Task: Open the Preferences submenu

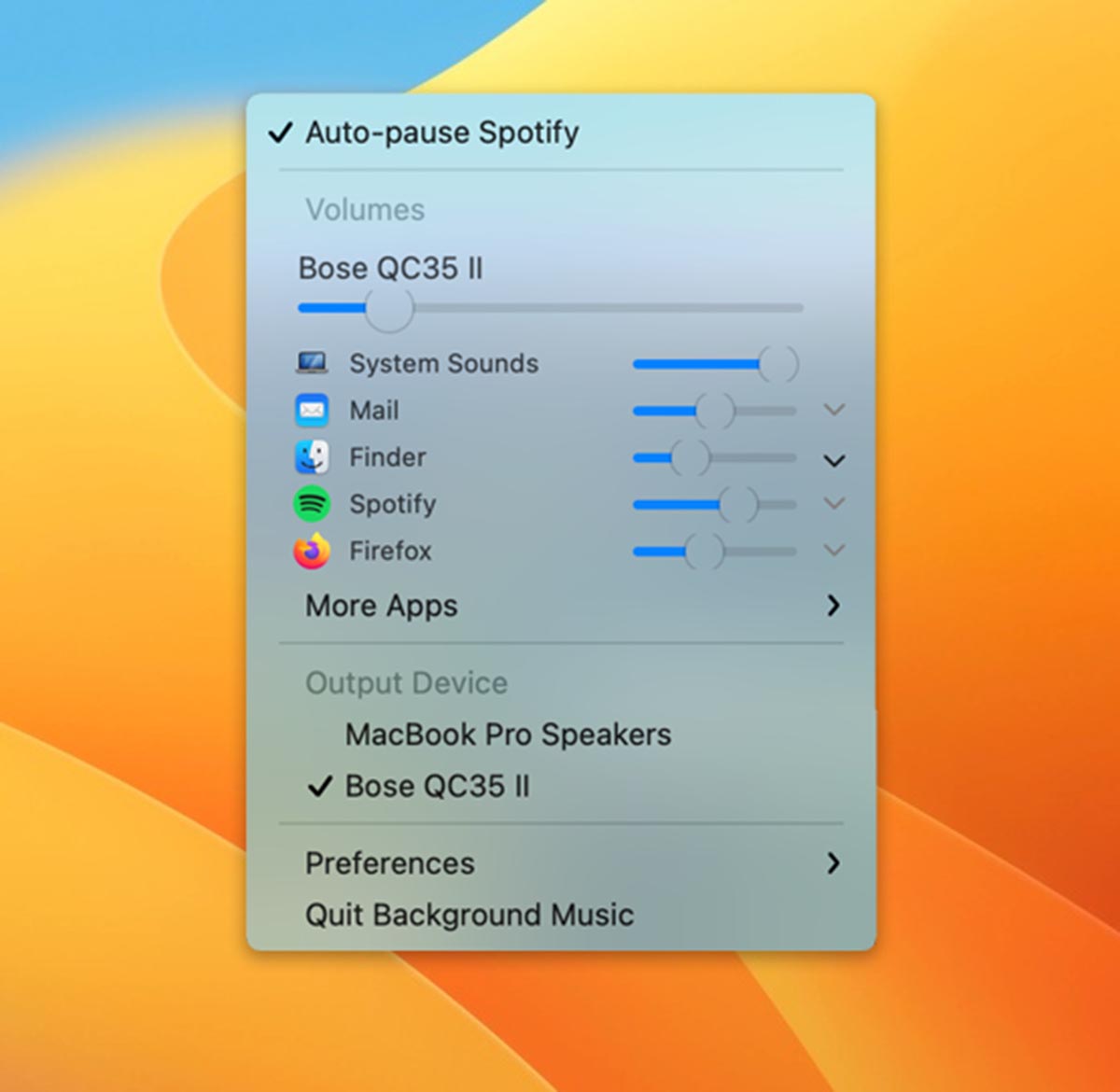Action: (561, 863)
